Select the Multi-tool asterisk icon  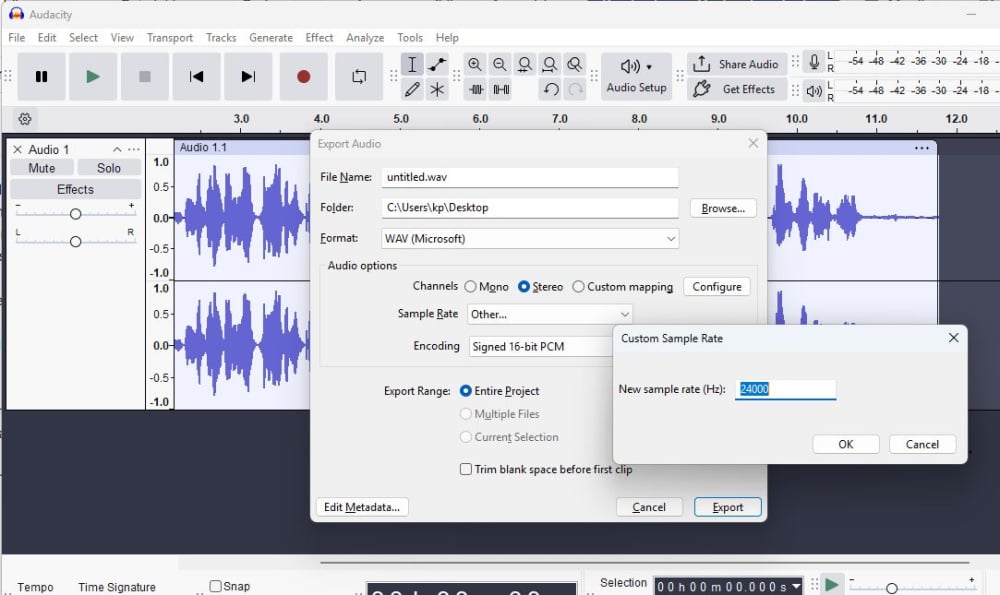(437, 89)
